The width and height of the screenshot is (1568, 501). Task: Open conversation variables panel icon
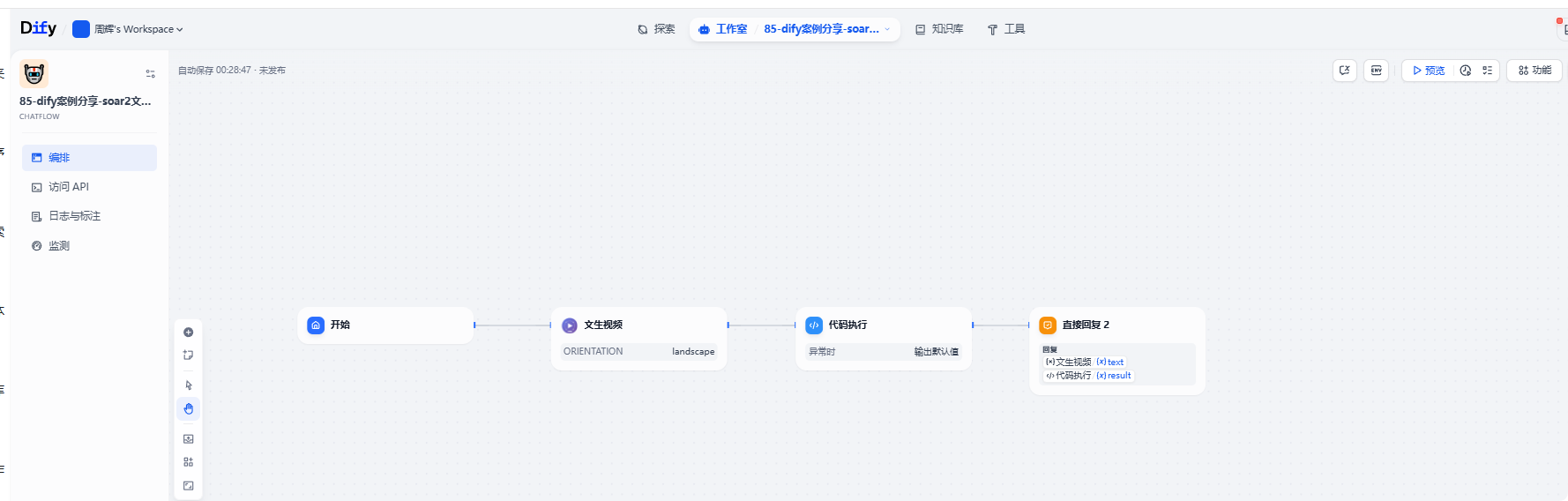[1344, 71]
